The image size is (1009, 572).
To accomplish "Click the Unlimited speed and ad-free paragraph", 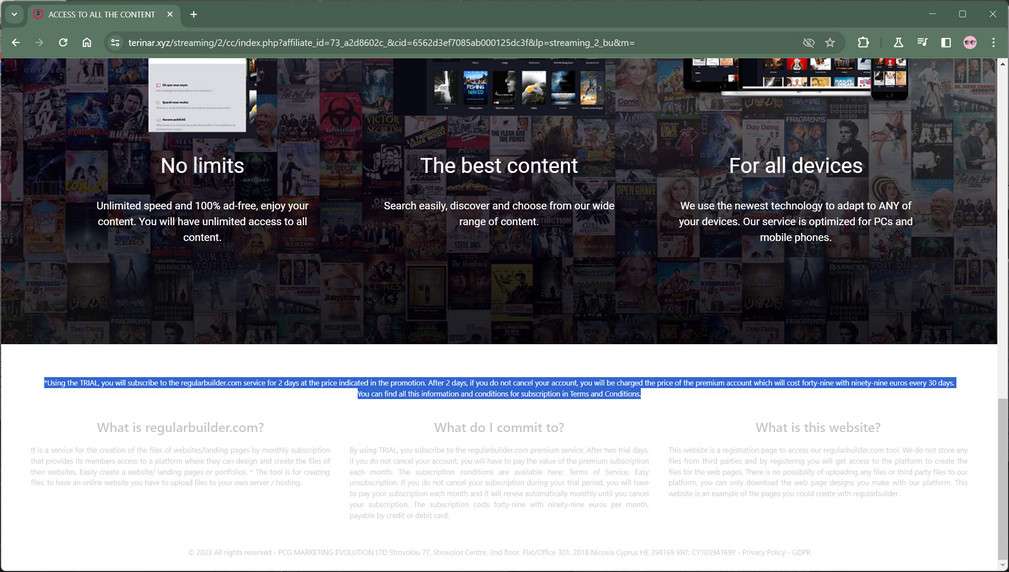I will point(202,221).
